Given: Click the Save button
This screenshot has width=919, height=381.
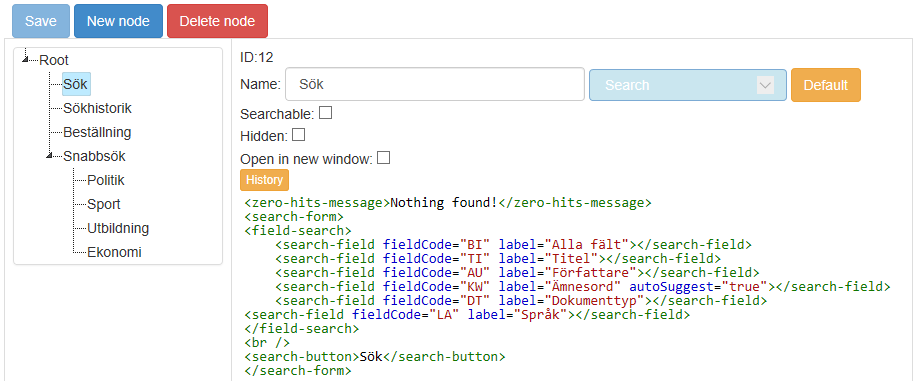Looking at the screenshot, I should (x=40, y=21).
